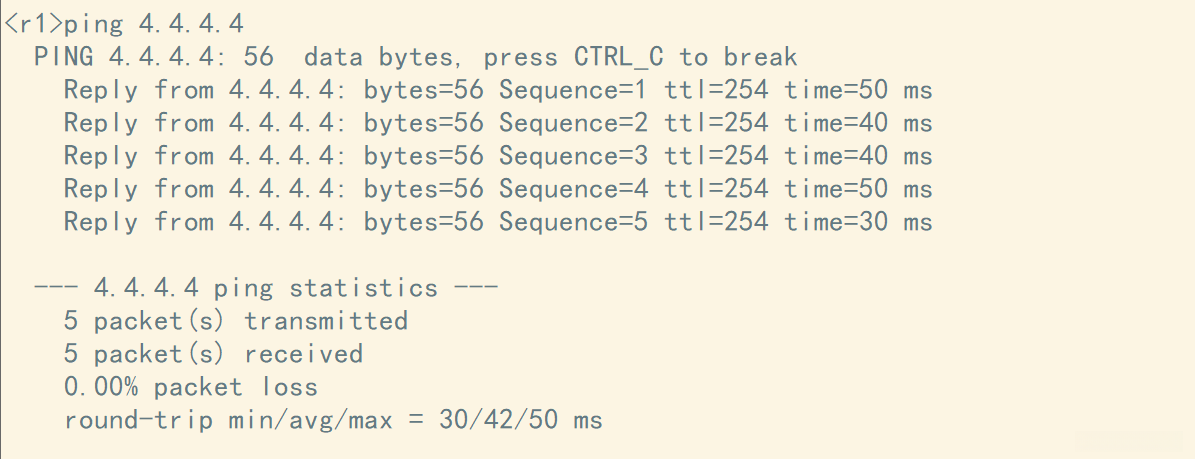Select the "Sequence=1" text
Screen dimensions: 1195x459
[573, 90]
